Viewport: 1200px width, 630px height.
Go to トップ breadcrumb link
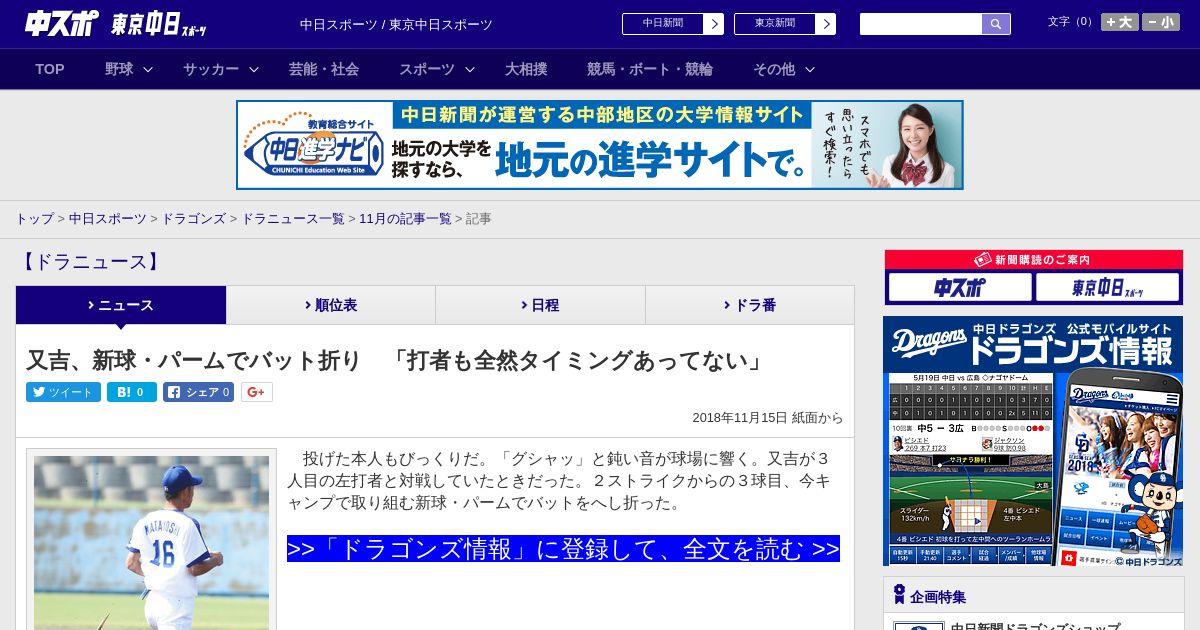[x=34, y=218]
